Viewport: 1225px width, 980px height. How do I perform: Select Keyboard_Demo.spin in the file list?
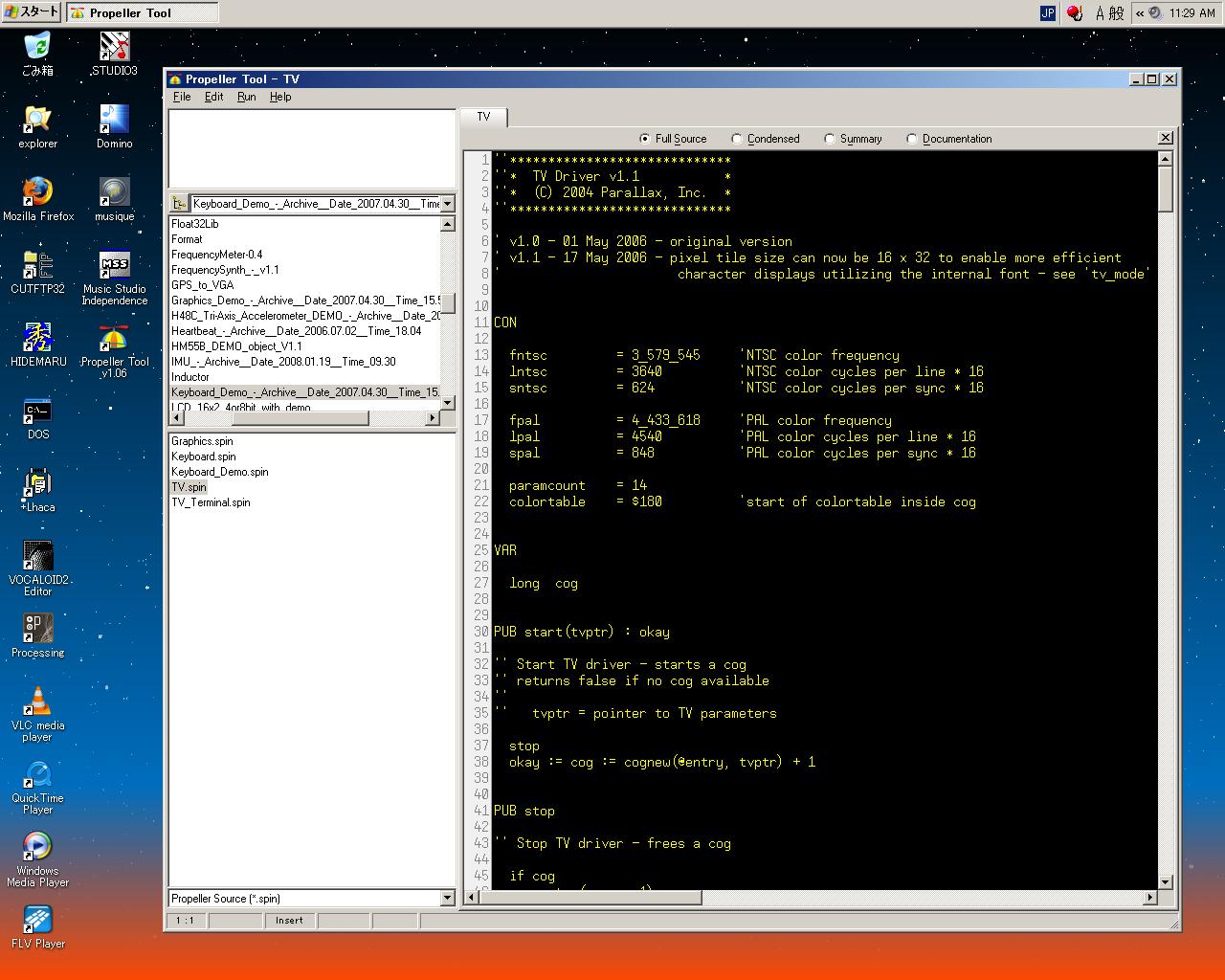220,472
